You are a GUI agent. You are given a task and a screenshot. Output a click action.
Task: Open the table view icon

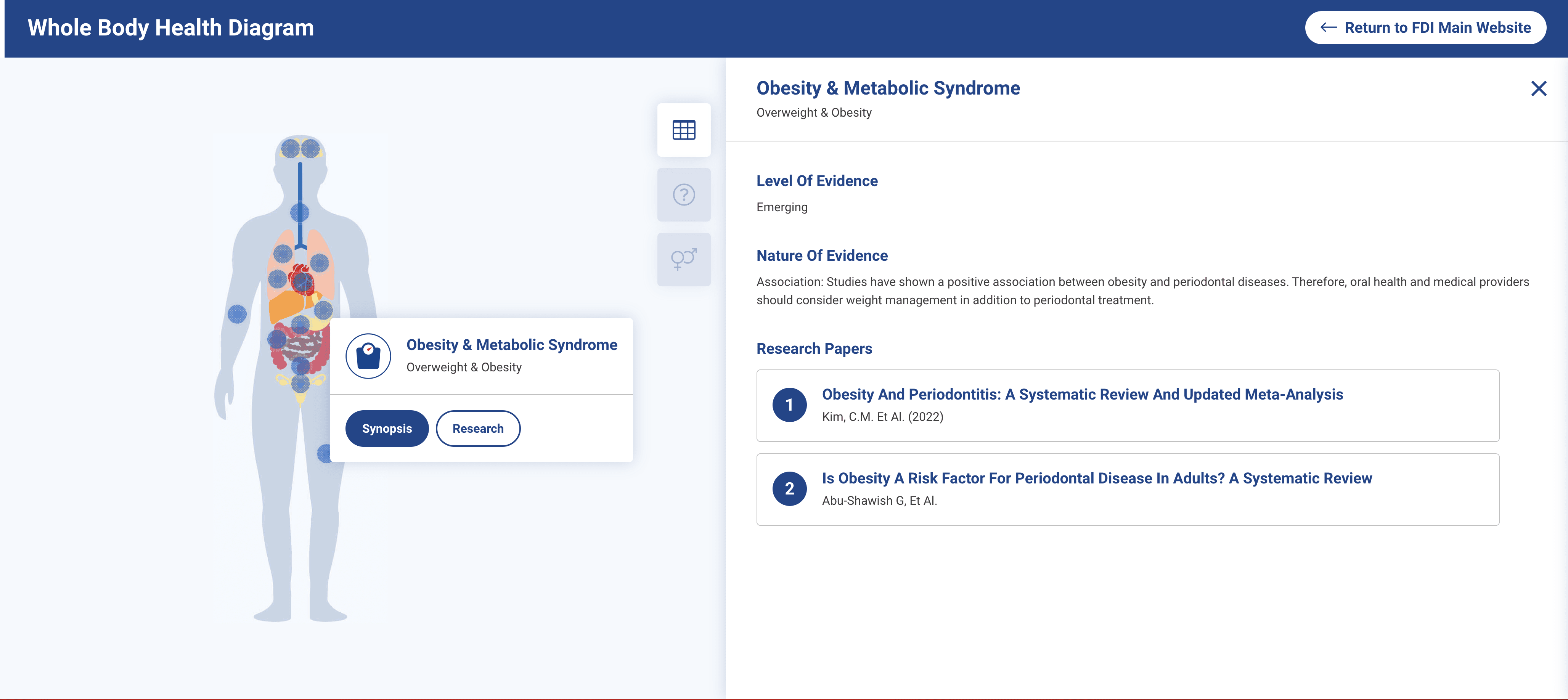(684, 130)
